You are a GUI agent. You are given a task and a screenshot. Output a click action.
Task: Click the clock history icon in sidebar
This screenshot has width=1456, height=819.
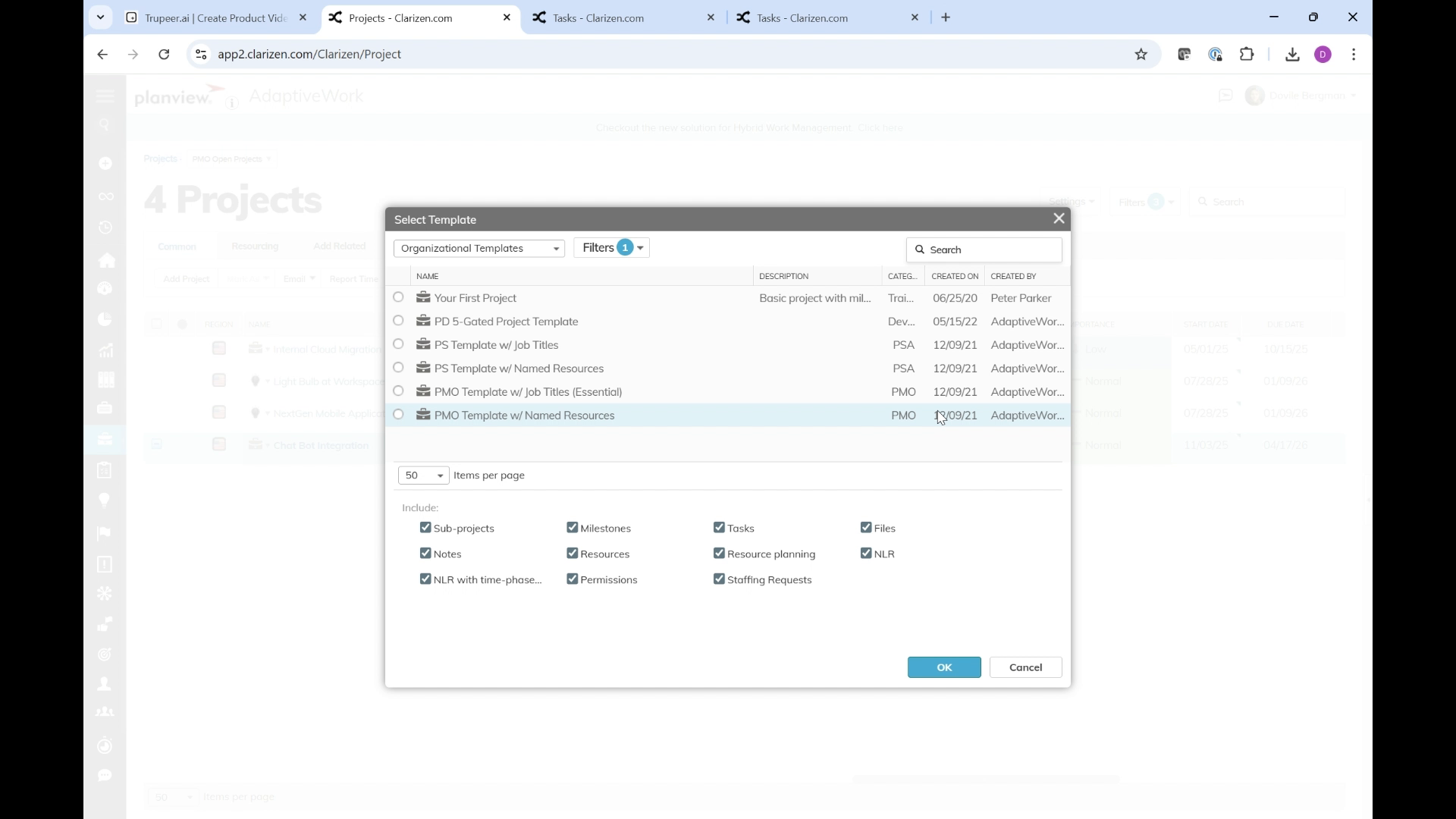105,227
